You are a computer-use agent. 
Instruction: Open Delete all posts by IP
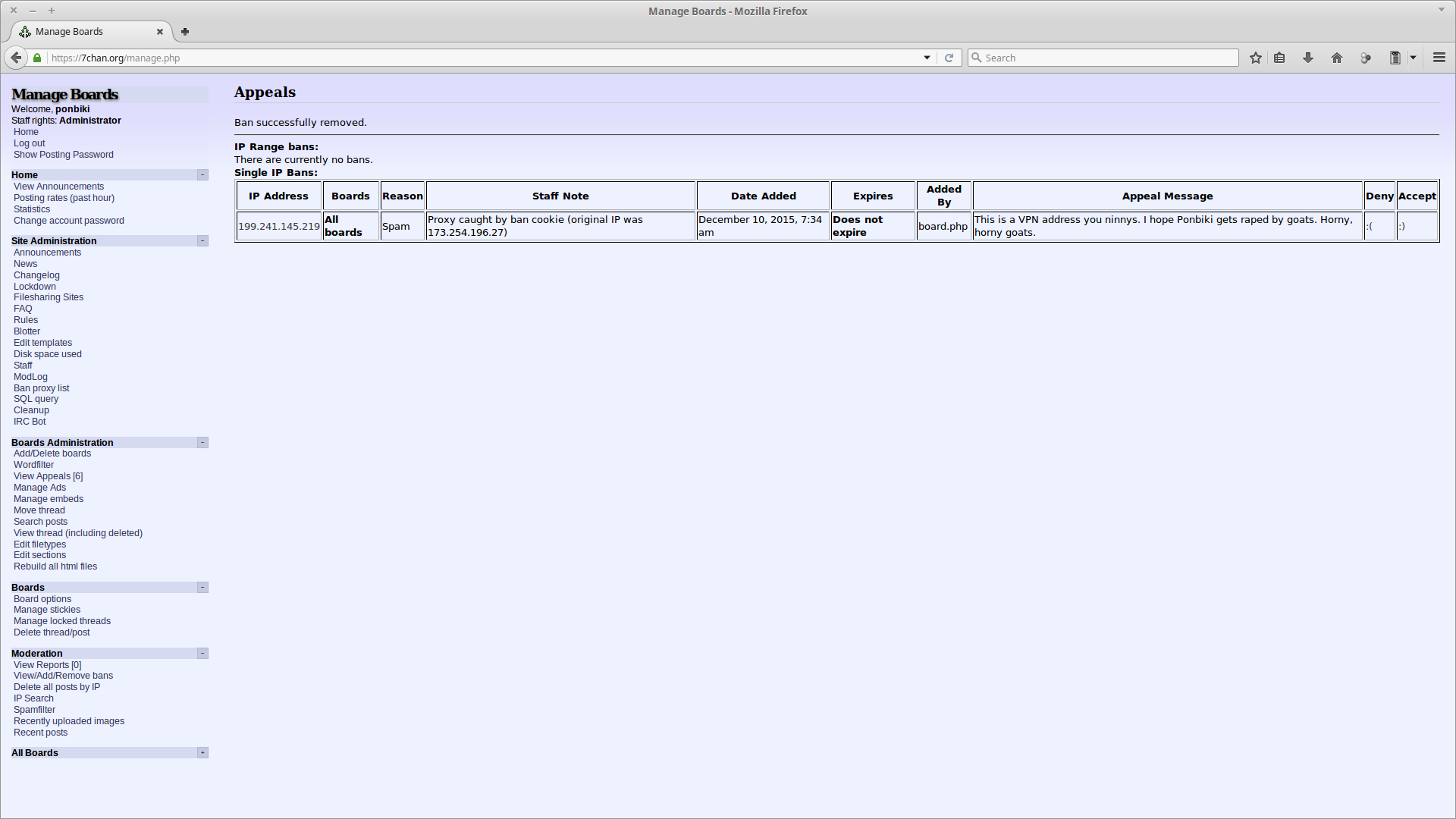pyautogui.click(x=57, y=687)
